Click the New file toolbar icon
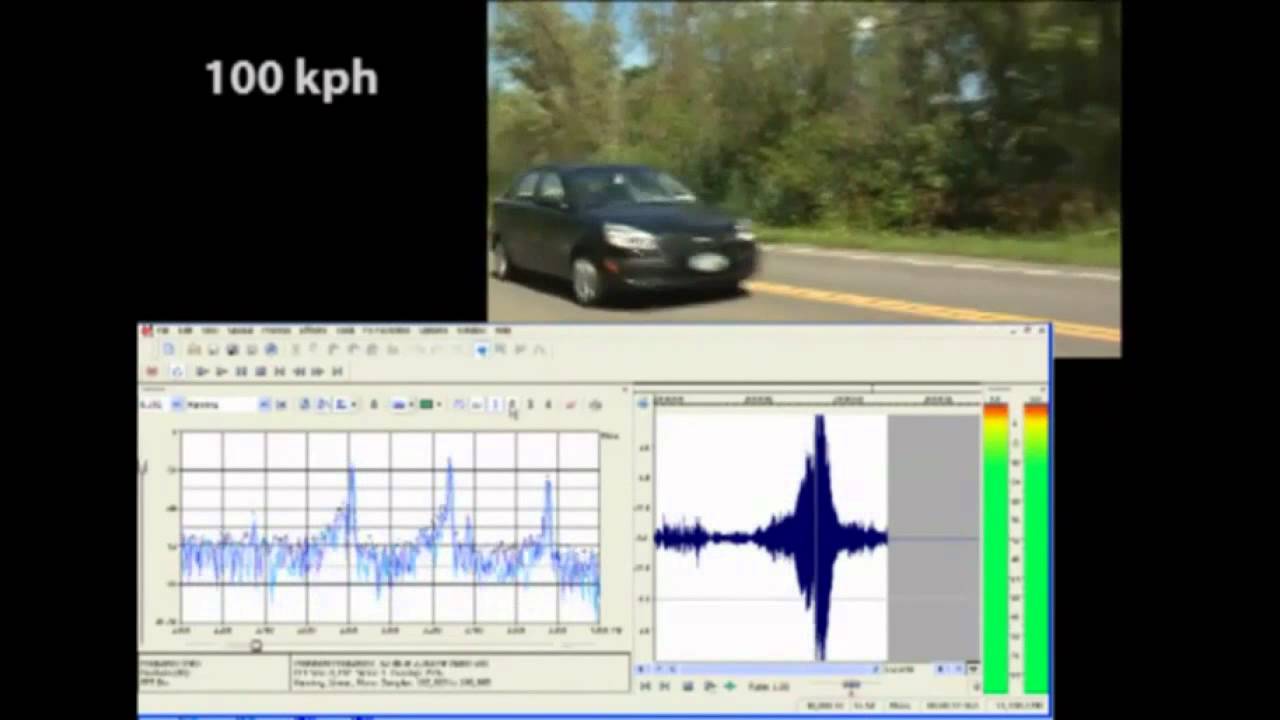This screenshot has width=1280, height=720. [168, 349]
